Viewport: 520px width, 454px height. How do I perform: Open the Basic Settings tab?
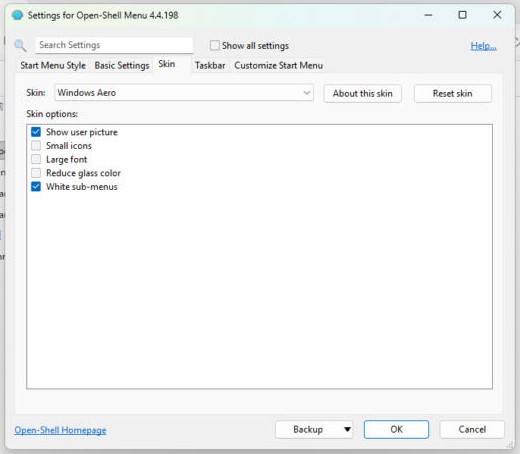click(122, 65)
